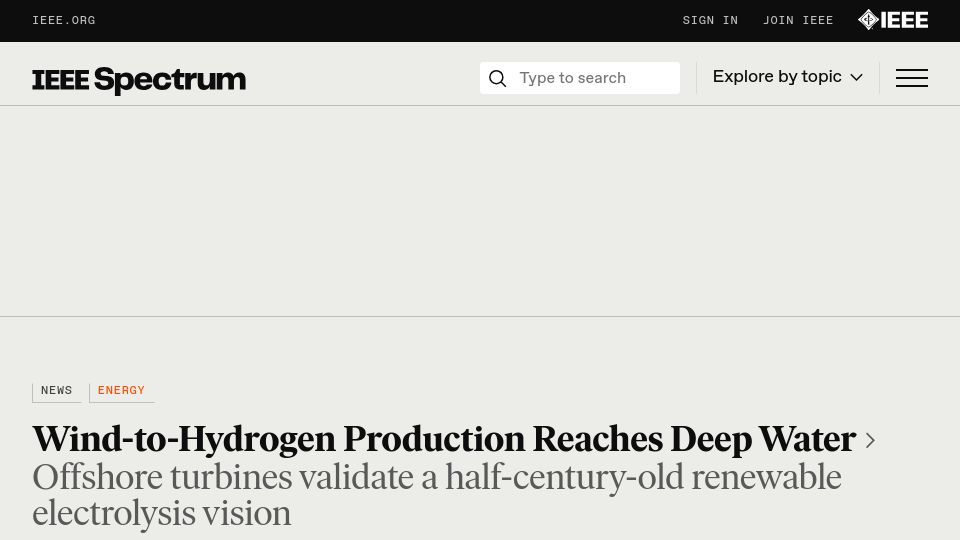The image size is (960, 540).
Task: Open the IEEE.ORG link in the top bar
Action: click(x=64, y=20)
